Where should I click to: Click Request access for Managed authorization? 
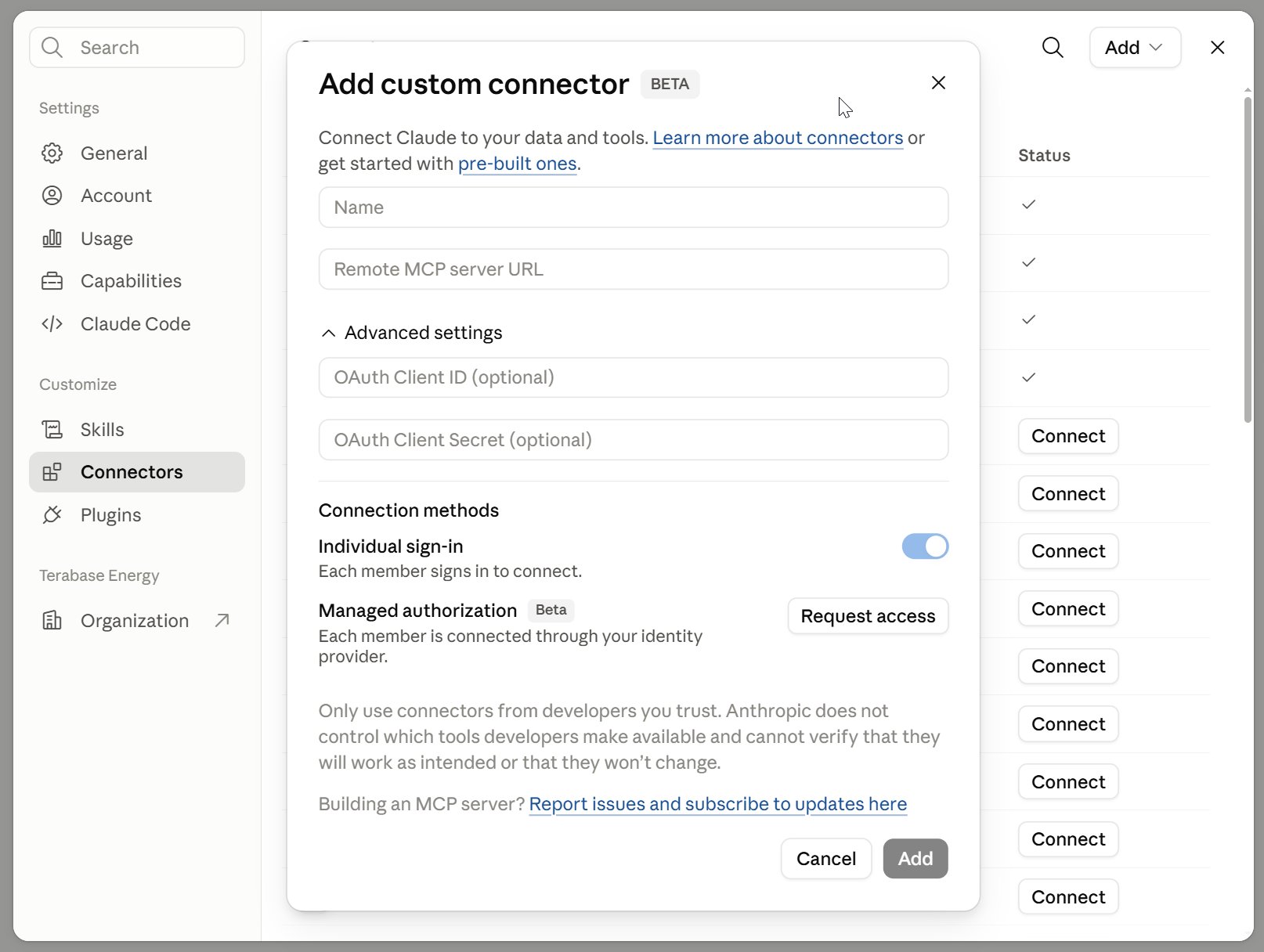pyautogui.click(x=868, y=616)
